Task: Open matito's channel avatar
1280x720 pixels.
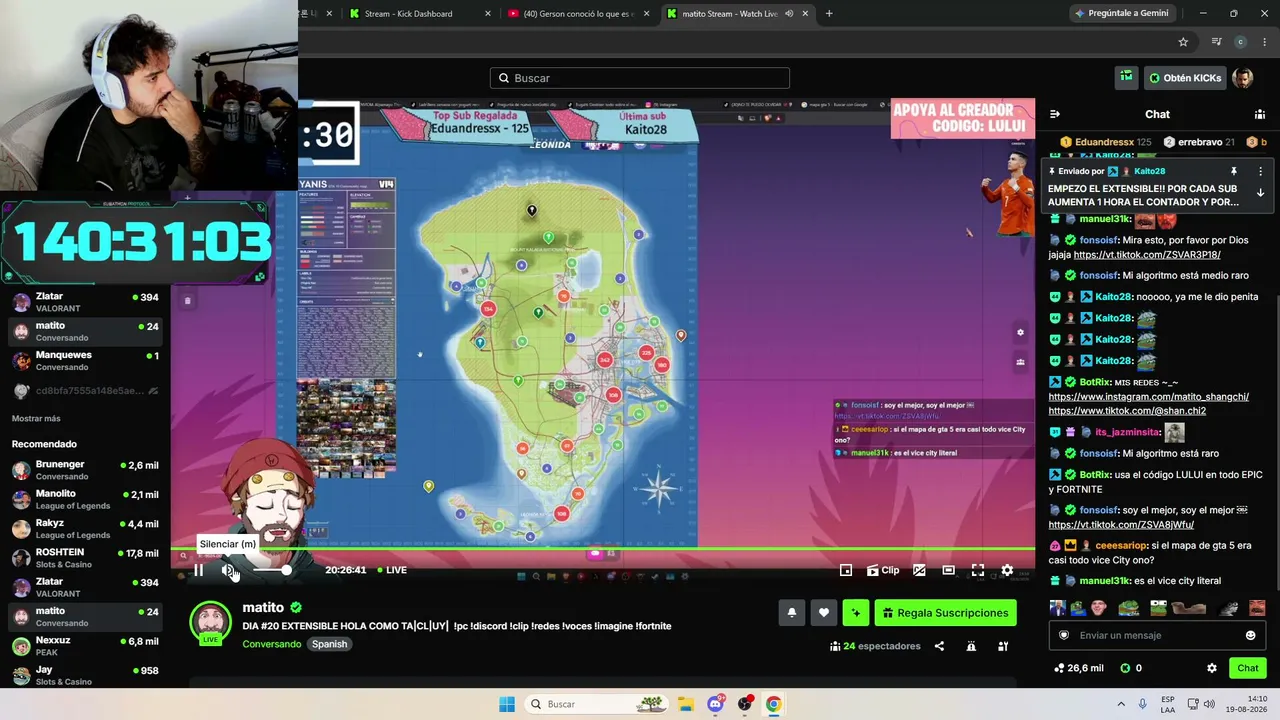Action: [210, 622]
